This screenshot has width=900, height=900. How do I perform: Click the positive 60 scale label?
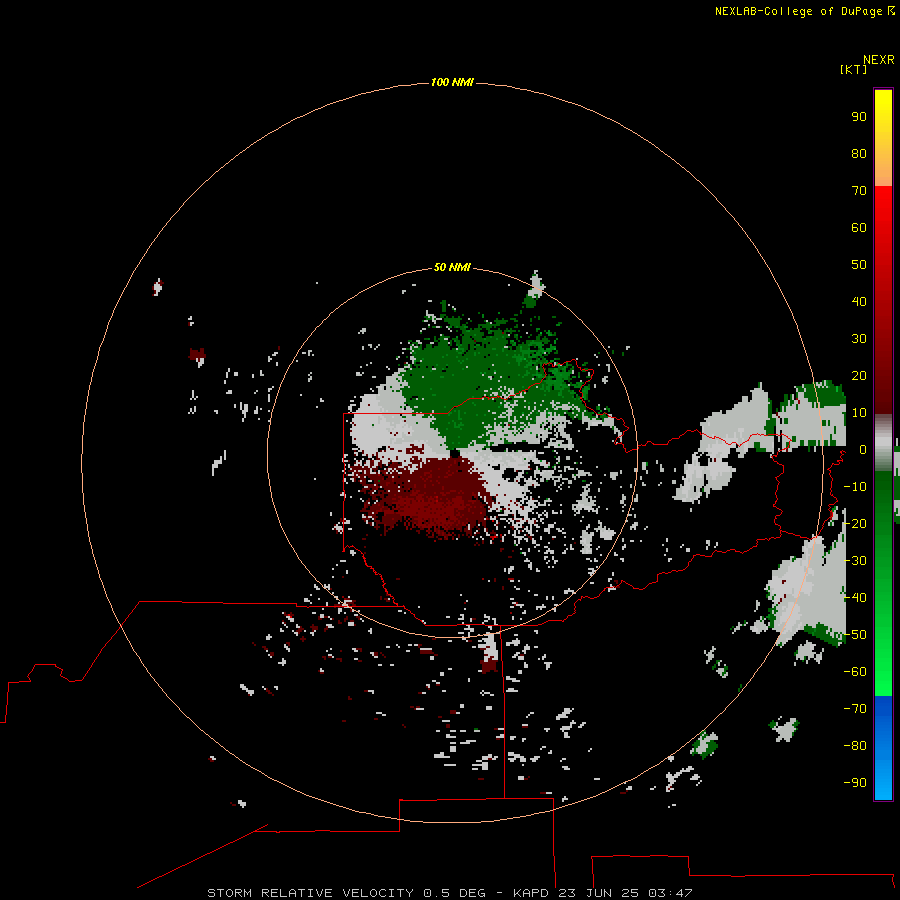pos(859,227)
